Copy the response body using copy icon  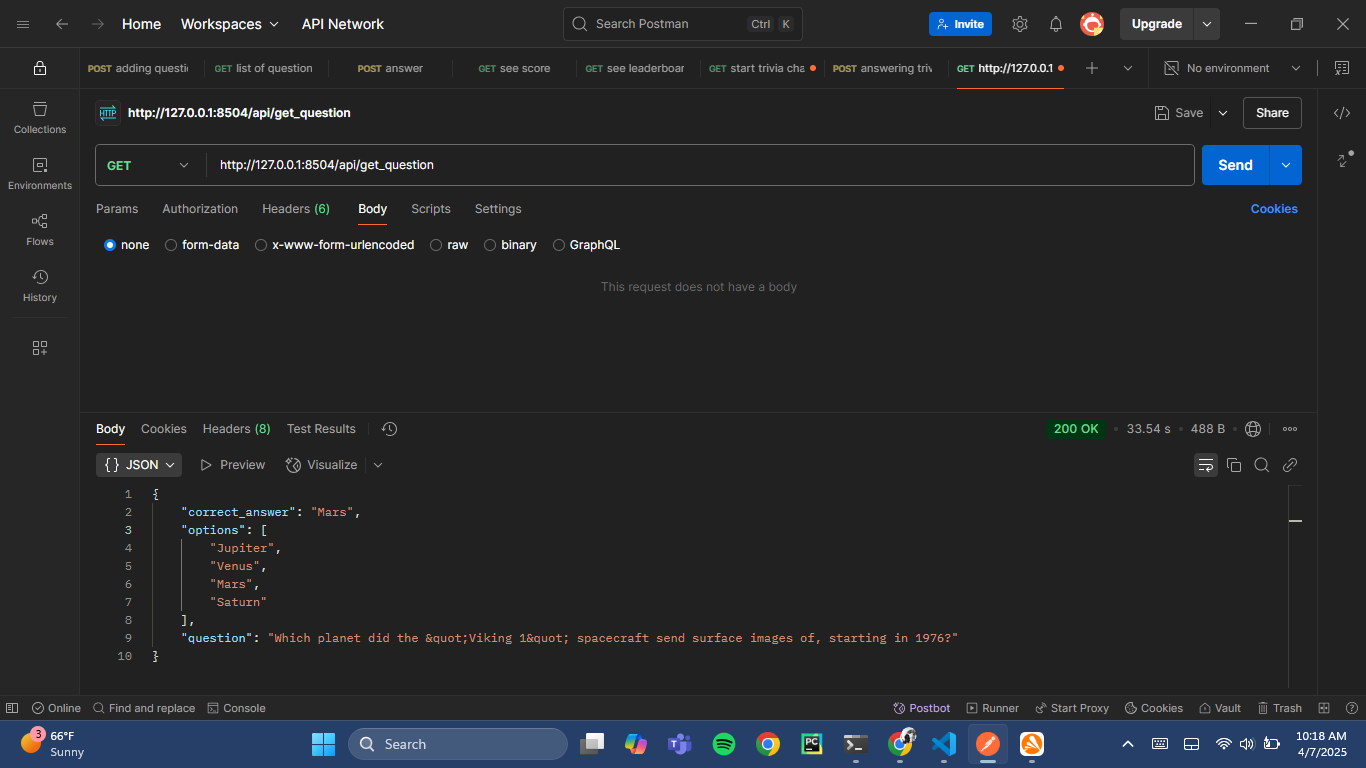coord(1234,465)
